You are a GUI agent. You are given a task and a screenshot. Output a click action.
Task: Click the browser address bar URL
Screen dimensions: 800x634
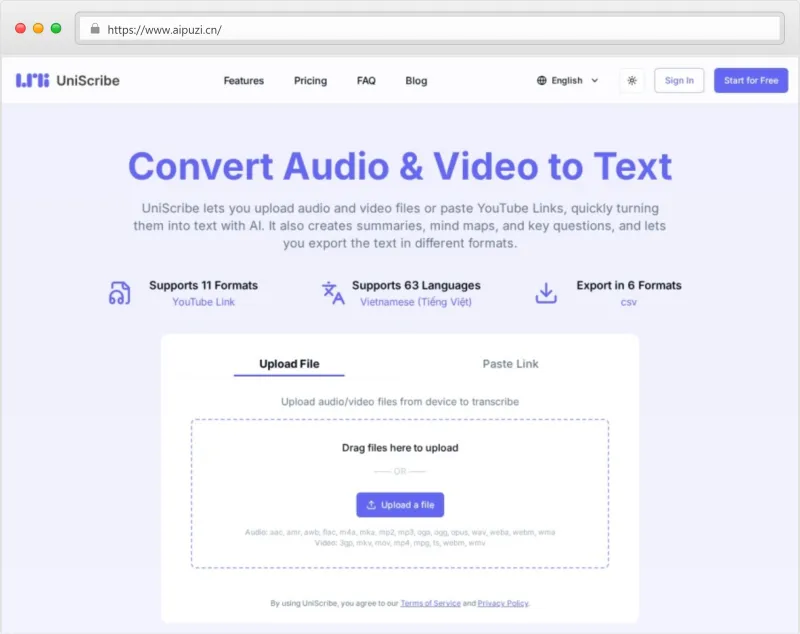coord(164,30)
